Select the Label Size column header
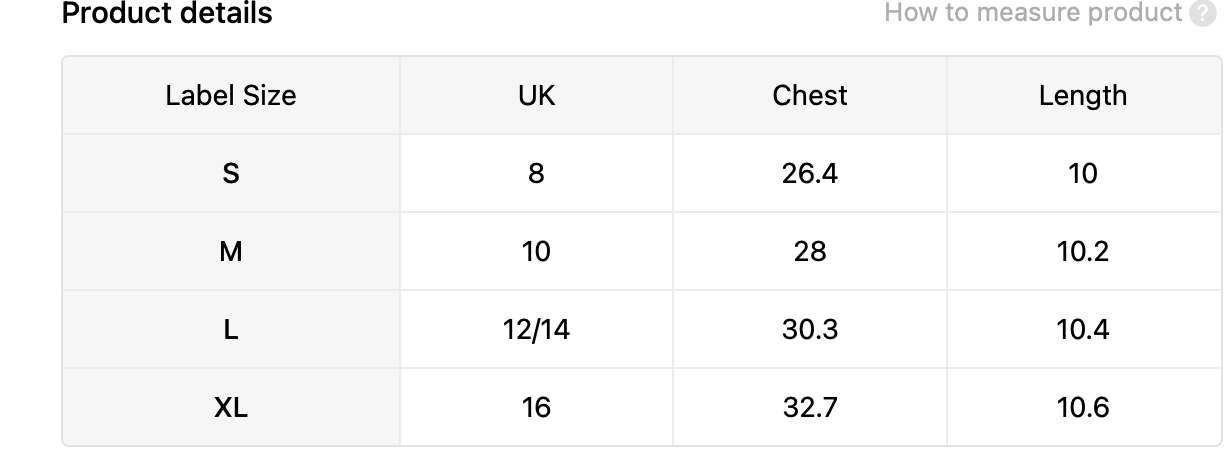 click(231, 96)
